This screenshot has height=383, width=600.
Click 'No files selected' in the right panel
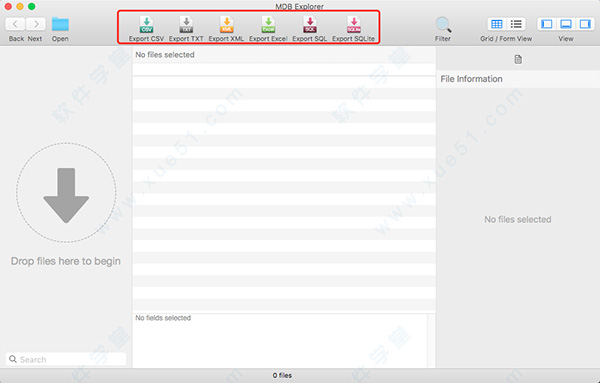tap(518, 219)
